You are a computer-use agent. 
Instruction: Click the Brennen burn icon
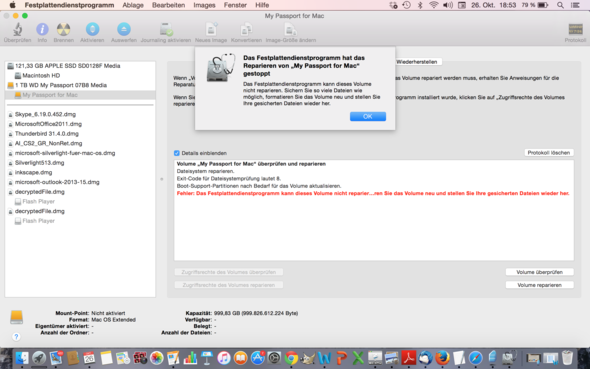click(64, 29)
